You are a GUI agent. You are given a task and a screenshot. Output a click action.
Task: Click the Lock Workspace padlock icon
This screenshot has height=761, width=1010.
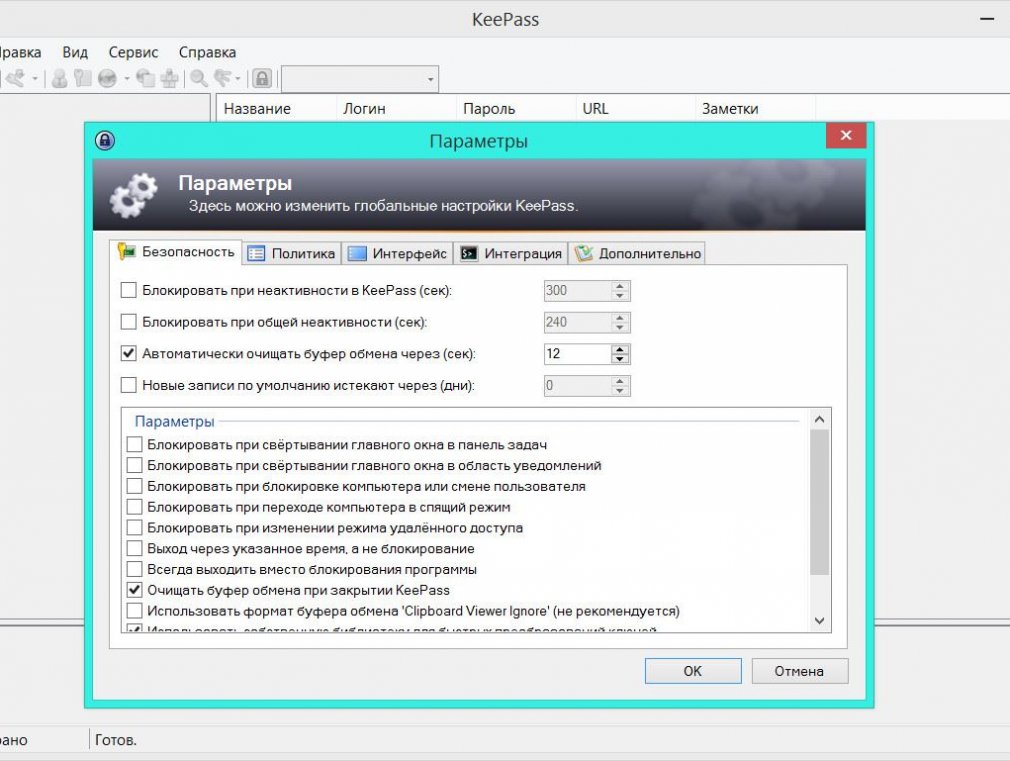[x=262, y=79]
